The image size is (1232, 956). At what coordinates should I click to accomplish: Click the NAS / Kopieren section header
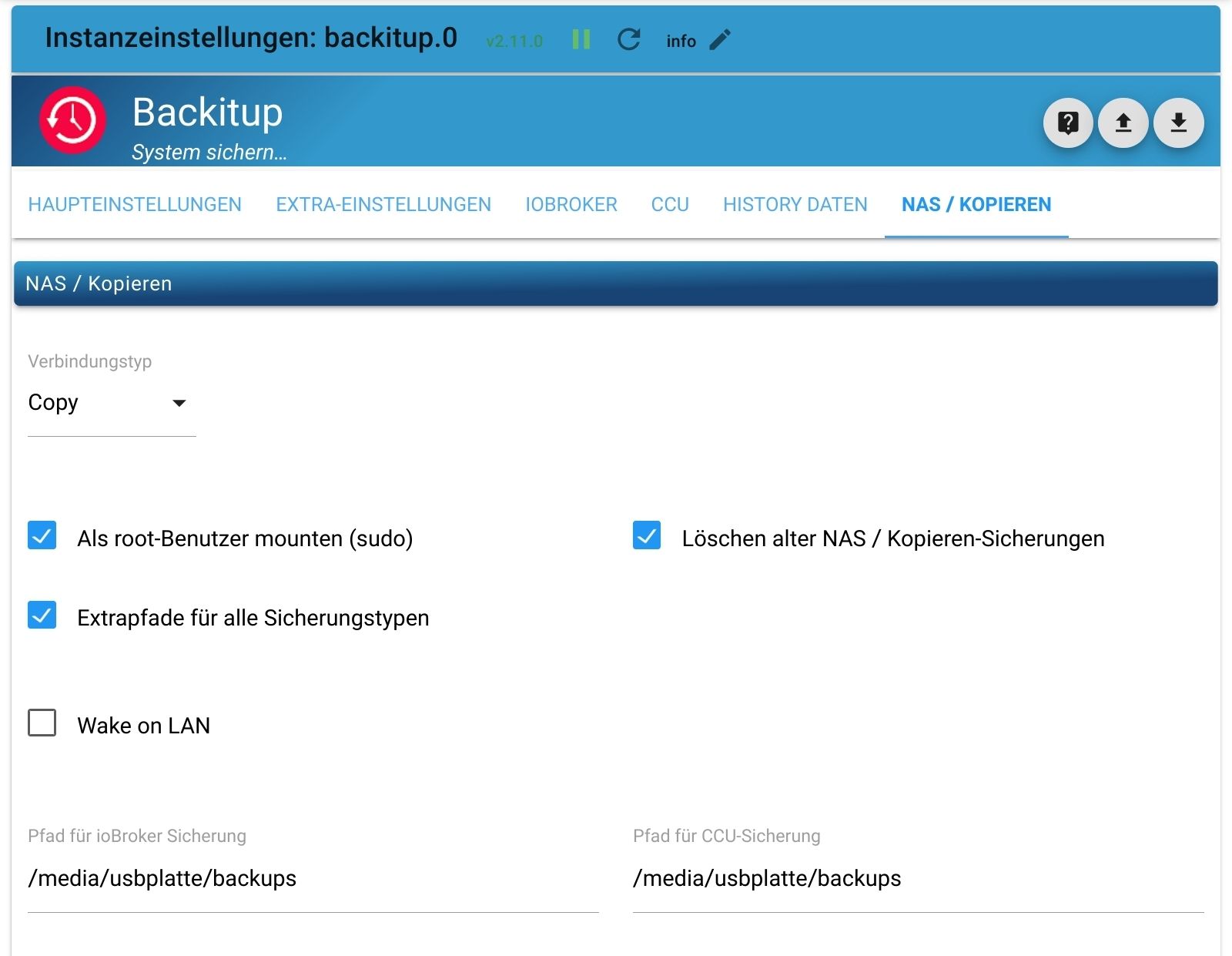click(x=616, y=283)
